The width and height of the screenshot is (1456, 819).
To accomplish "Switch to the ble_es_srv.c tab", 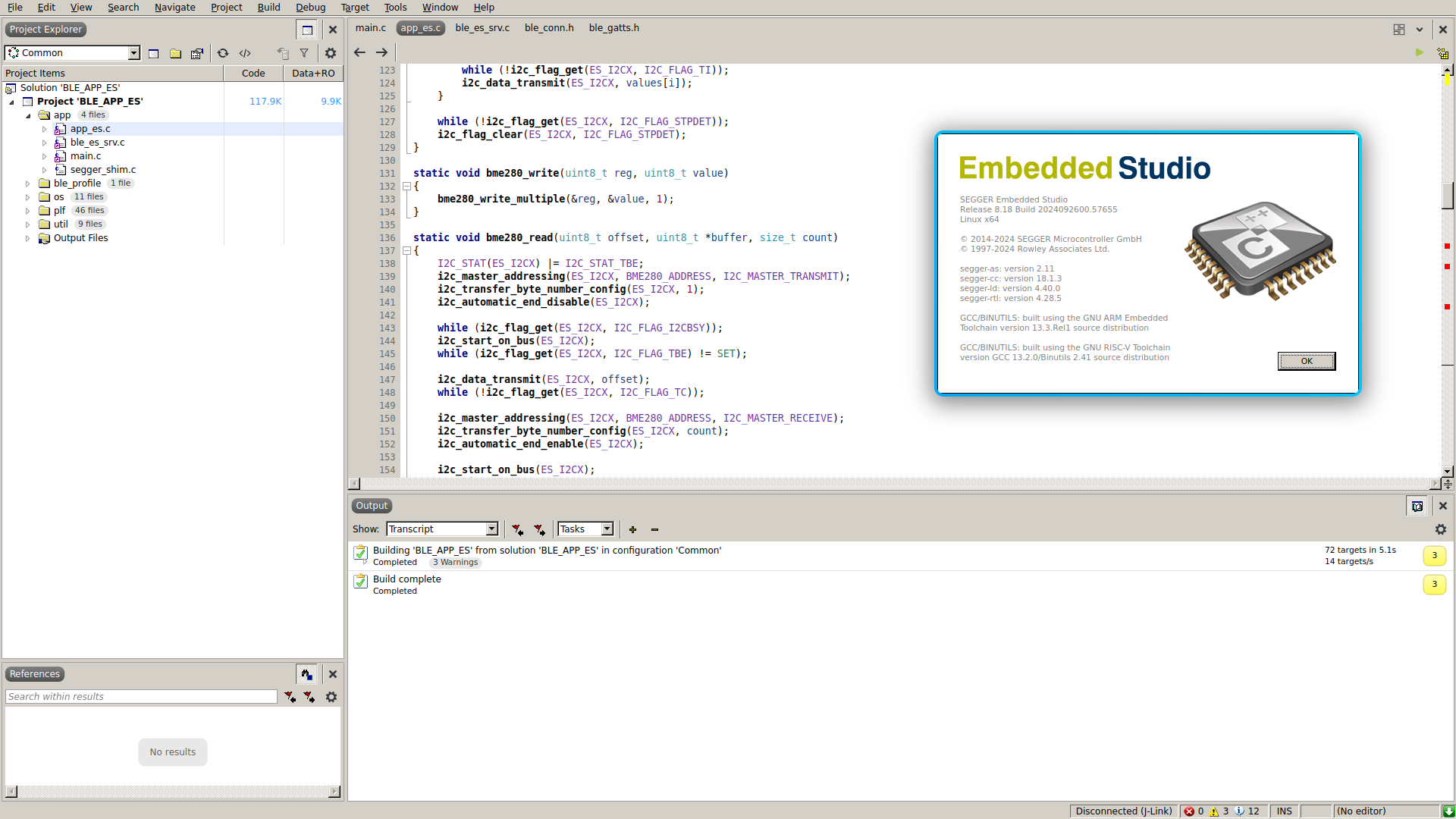I will 482,28.
